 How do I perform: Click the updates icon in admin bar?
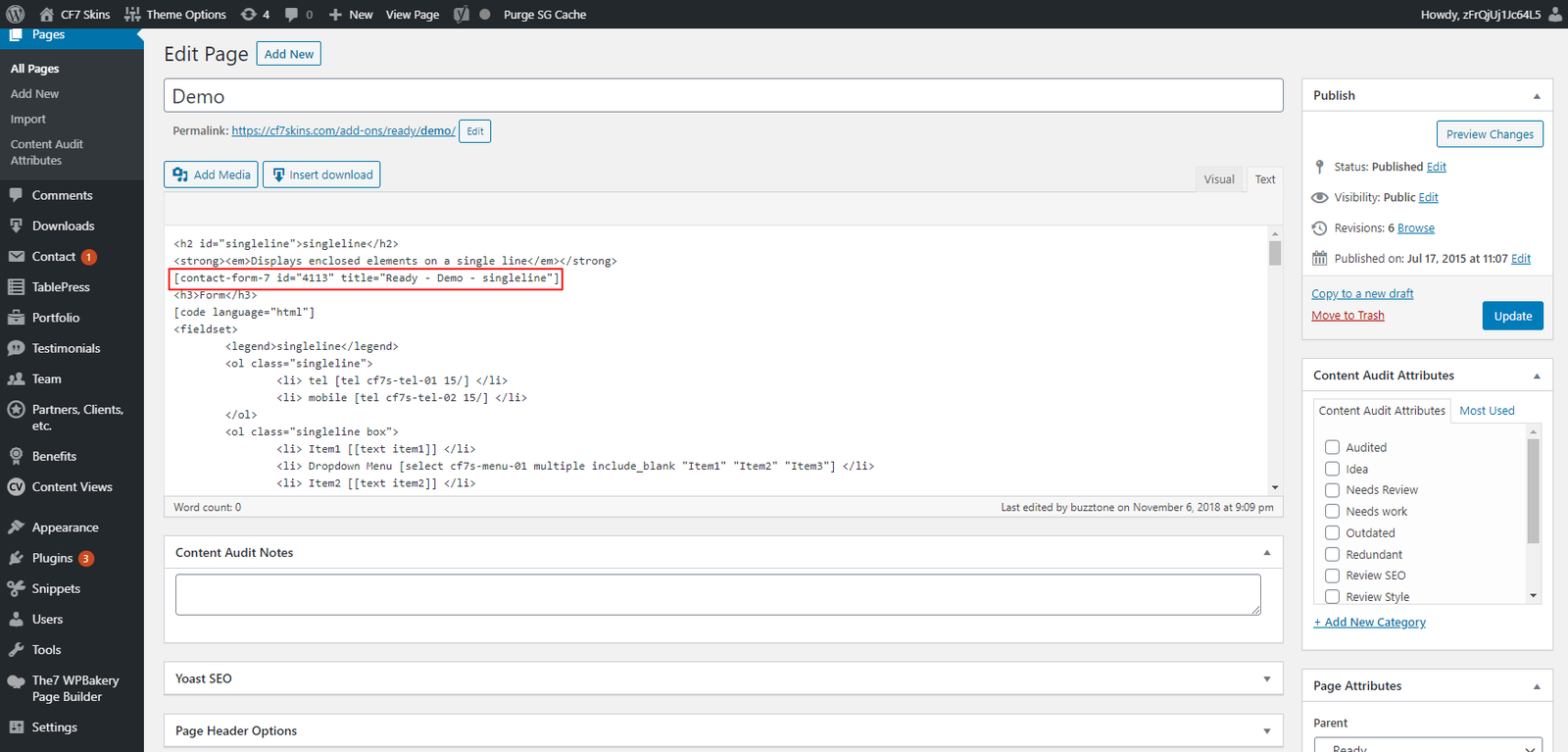coord(249,15)
